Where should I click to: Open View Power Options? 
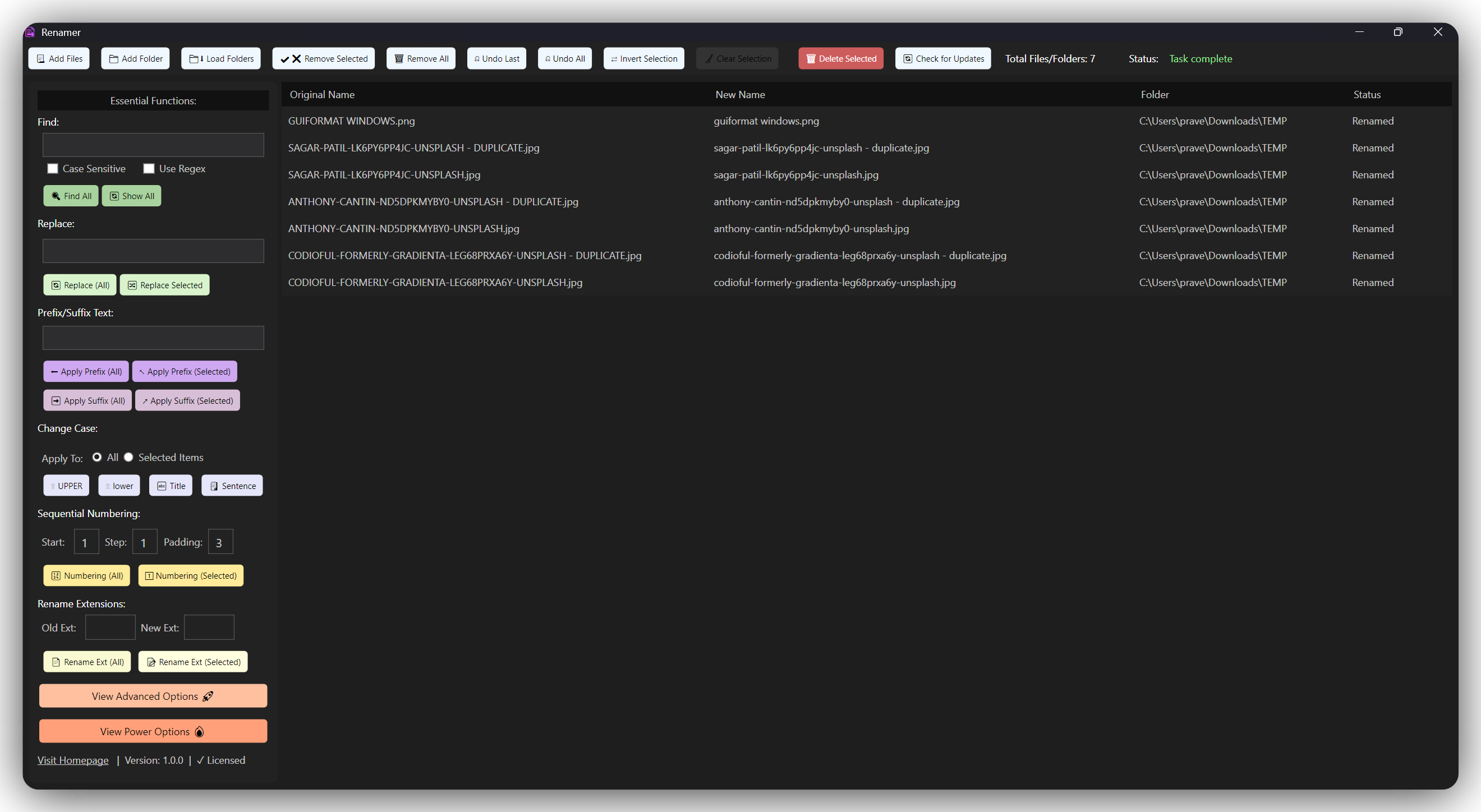(x=153, y=731)
